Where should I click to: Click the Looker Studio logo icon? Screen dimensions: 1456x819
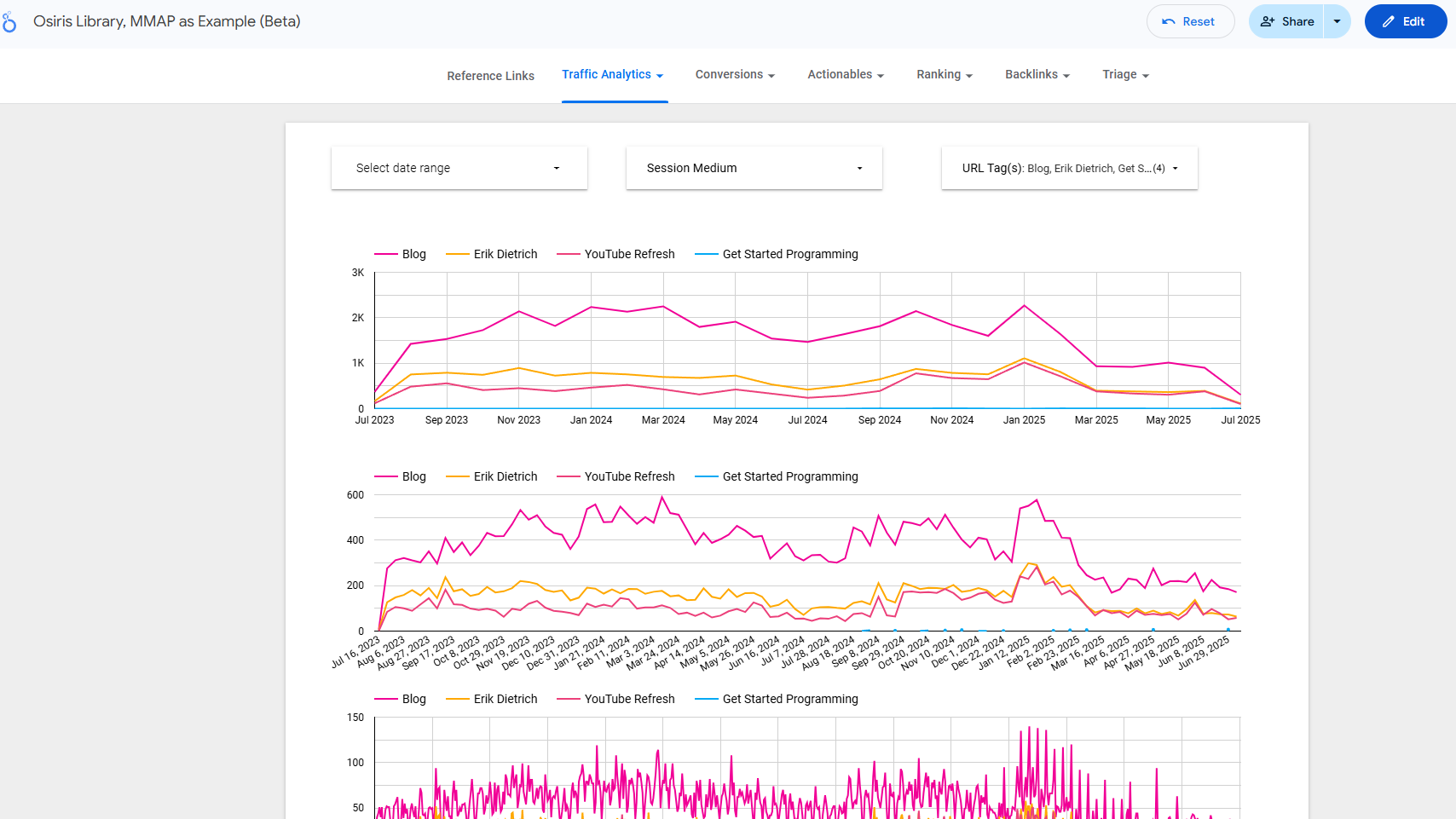click(9, 22)
